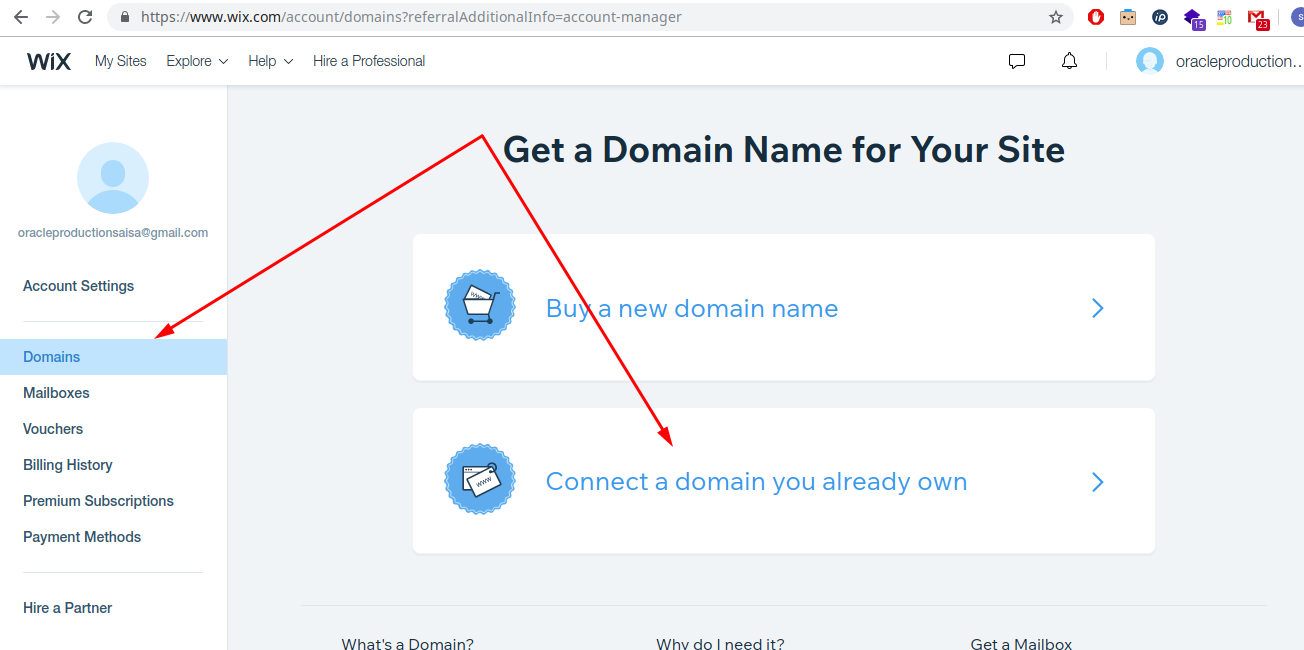Open Hire a Professional
The image size is (1304, 650).
tap(369, 61)
